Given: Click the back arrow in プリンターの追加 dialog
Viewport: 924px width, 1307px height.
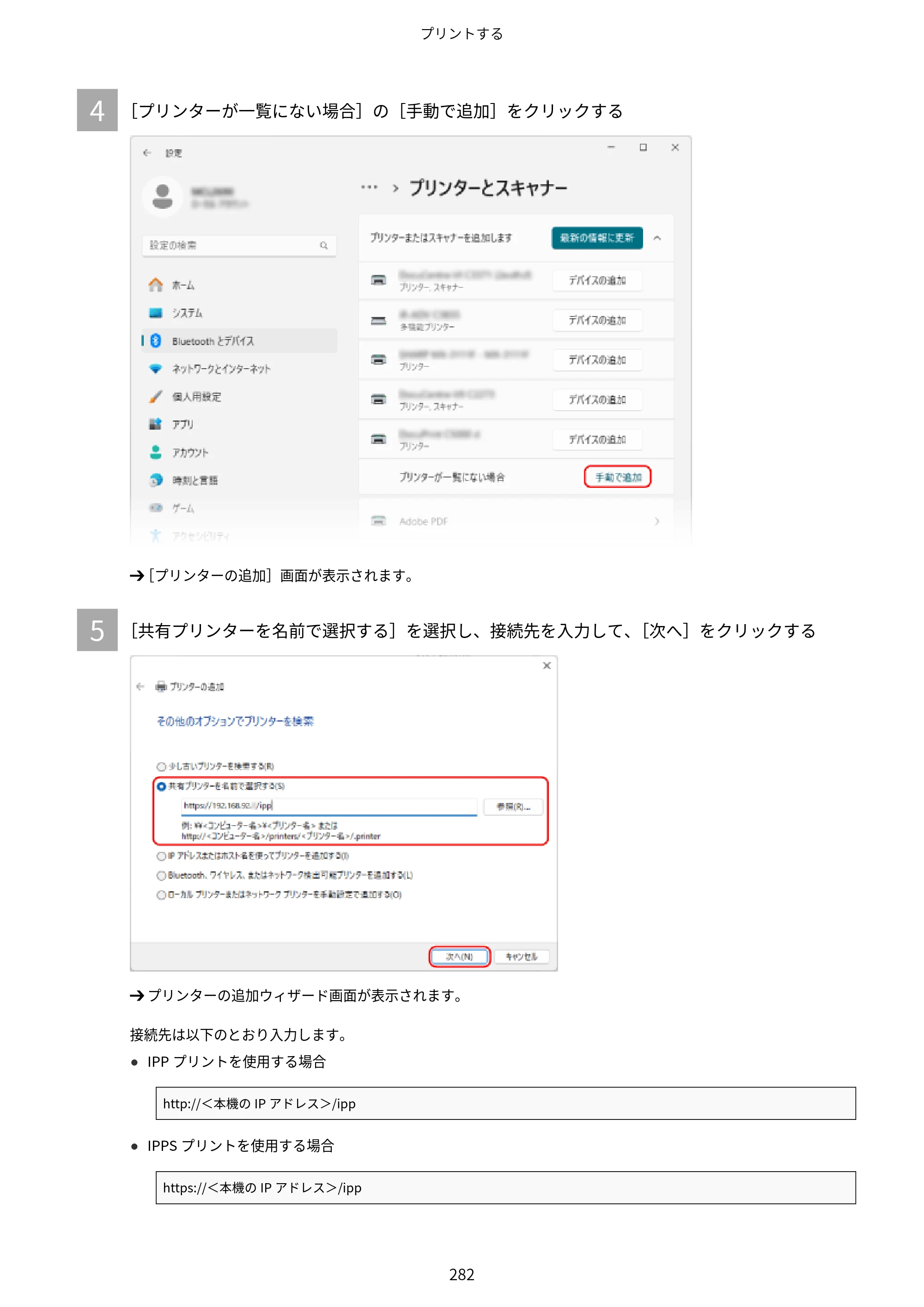Looking at the screenshot, I should tap(140, 687).
